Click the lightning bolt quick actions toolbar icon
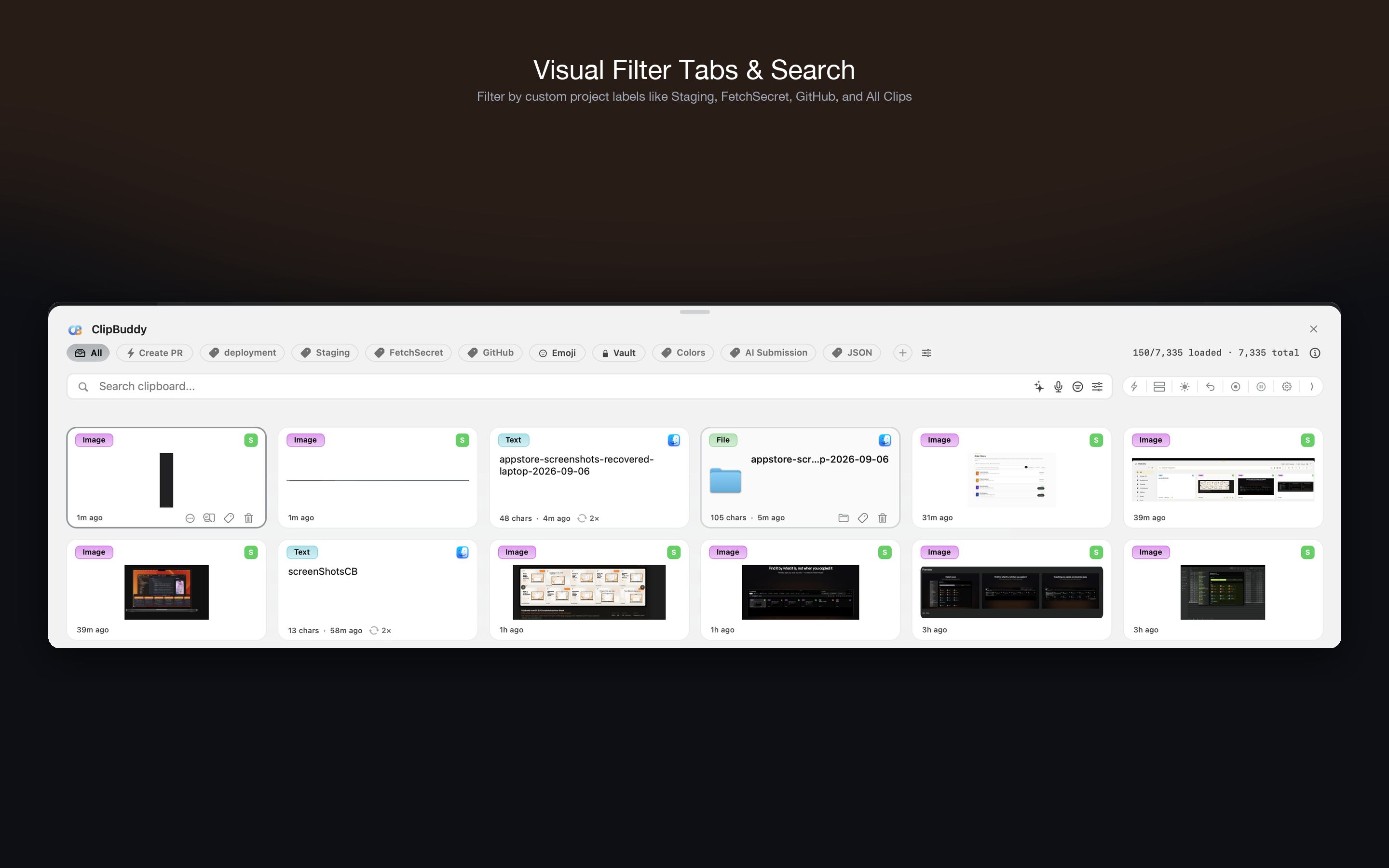 tap(1134, 387)
